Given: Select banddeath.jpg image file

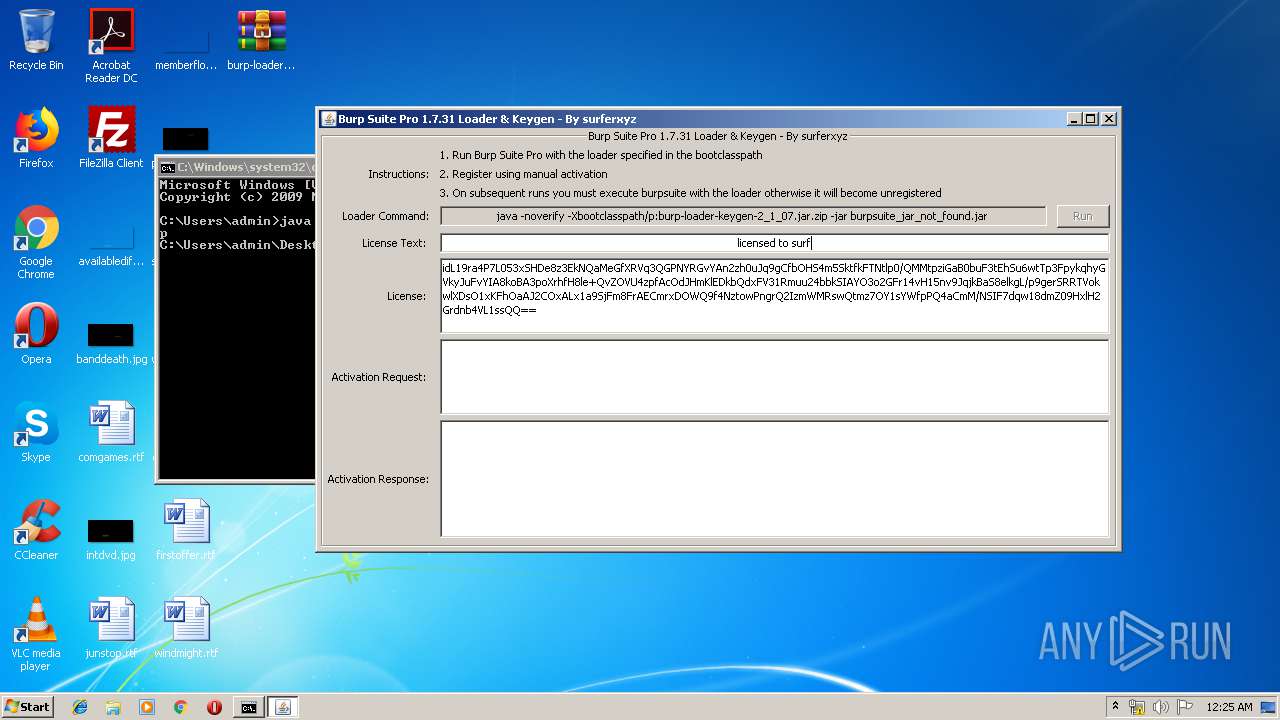Looking at the screenshot, I should [111, 340].
